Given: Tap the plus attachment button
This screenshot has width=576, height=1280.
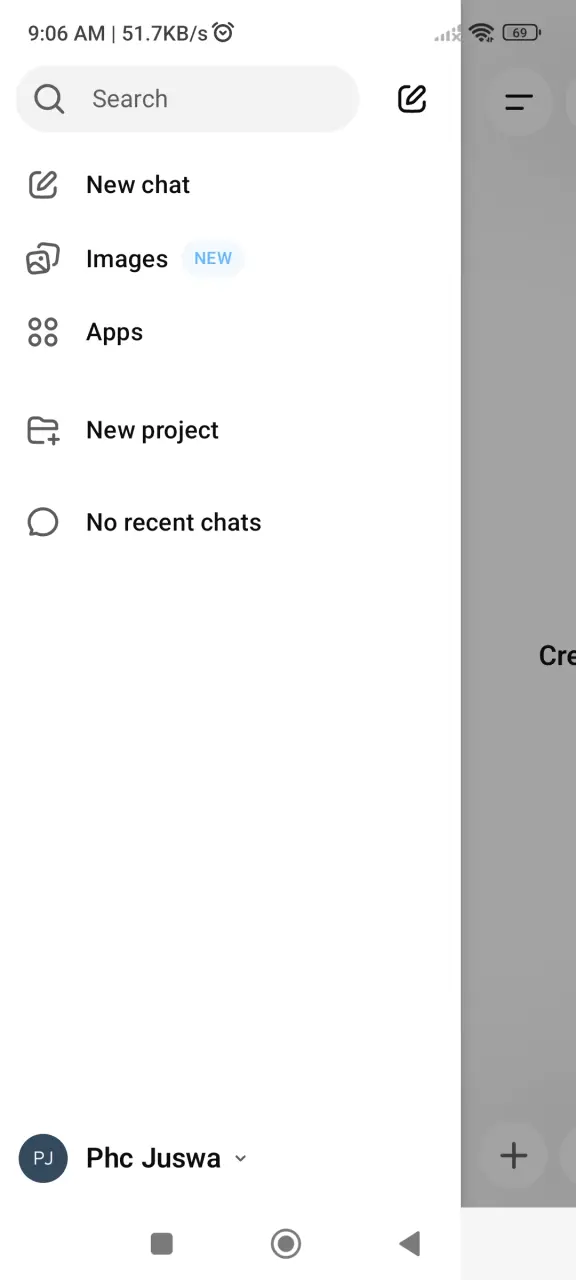Looking at the screenshot, I should (x=514, y=1156).
